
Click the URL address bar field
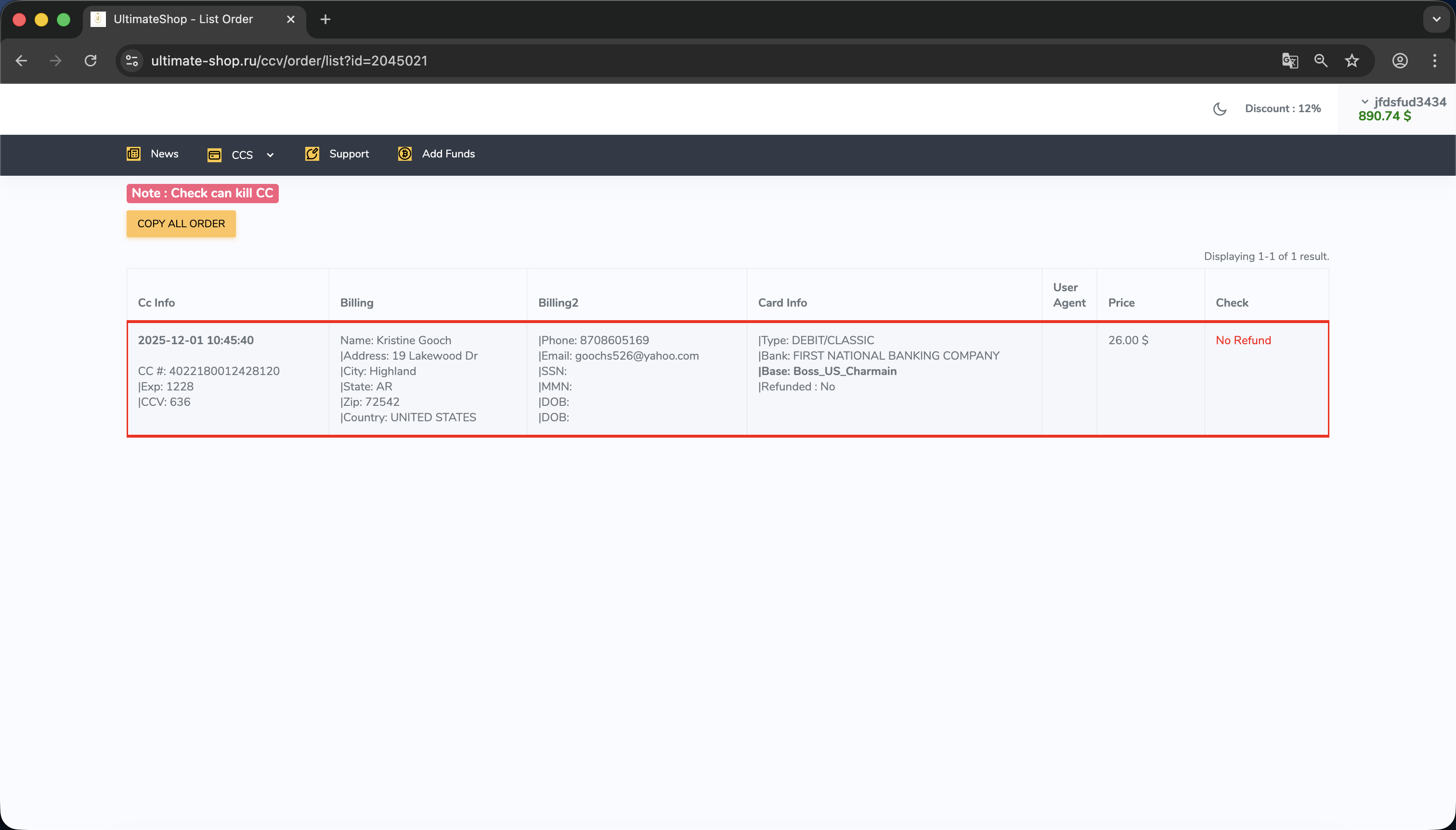point(707,61)
